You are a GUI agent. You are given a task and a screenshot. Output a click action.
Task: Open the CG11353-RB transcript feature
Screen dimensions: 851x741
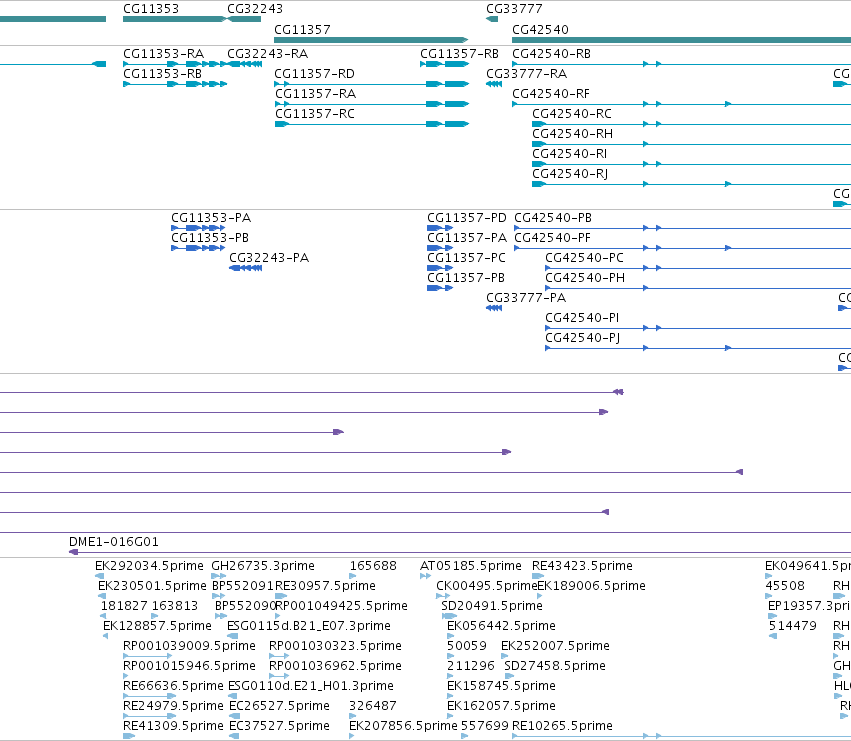174,84
